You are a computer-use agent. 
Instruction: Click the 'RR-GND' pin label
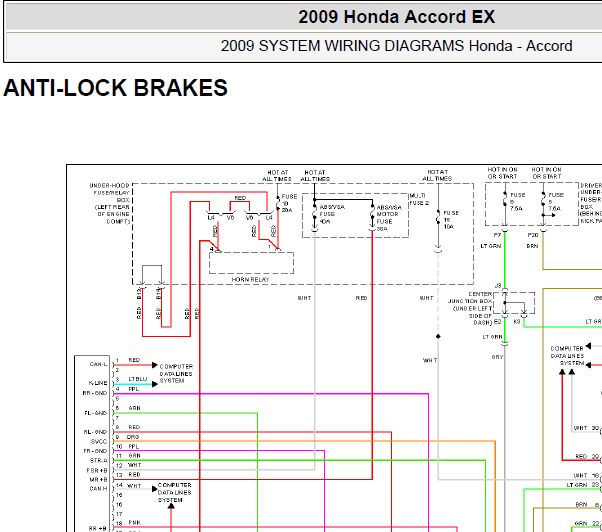95,393
